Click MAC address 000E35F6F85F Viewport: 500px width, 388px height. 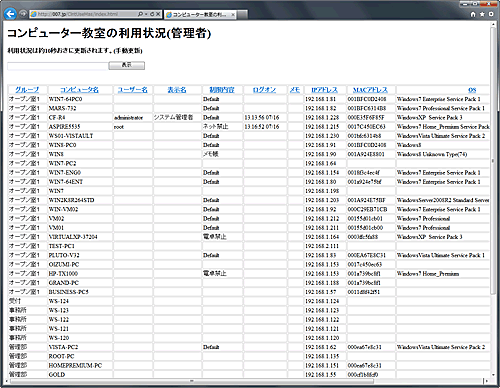[366, 117]
